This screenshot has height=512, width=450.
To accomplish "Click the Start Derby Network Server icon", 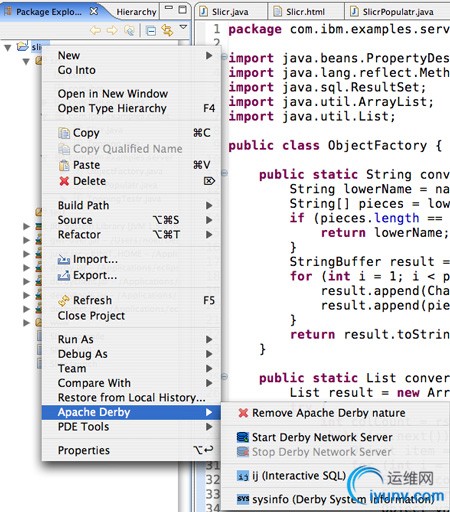I will coord(243,437).
